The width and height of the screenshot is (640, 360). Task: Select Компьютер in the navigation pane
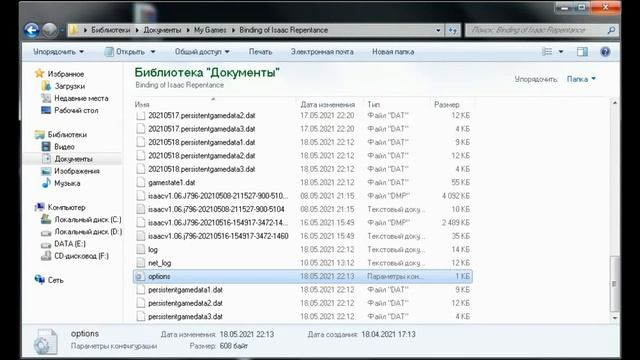pos(66,207)
